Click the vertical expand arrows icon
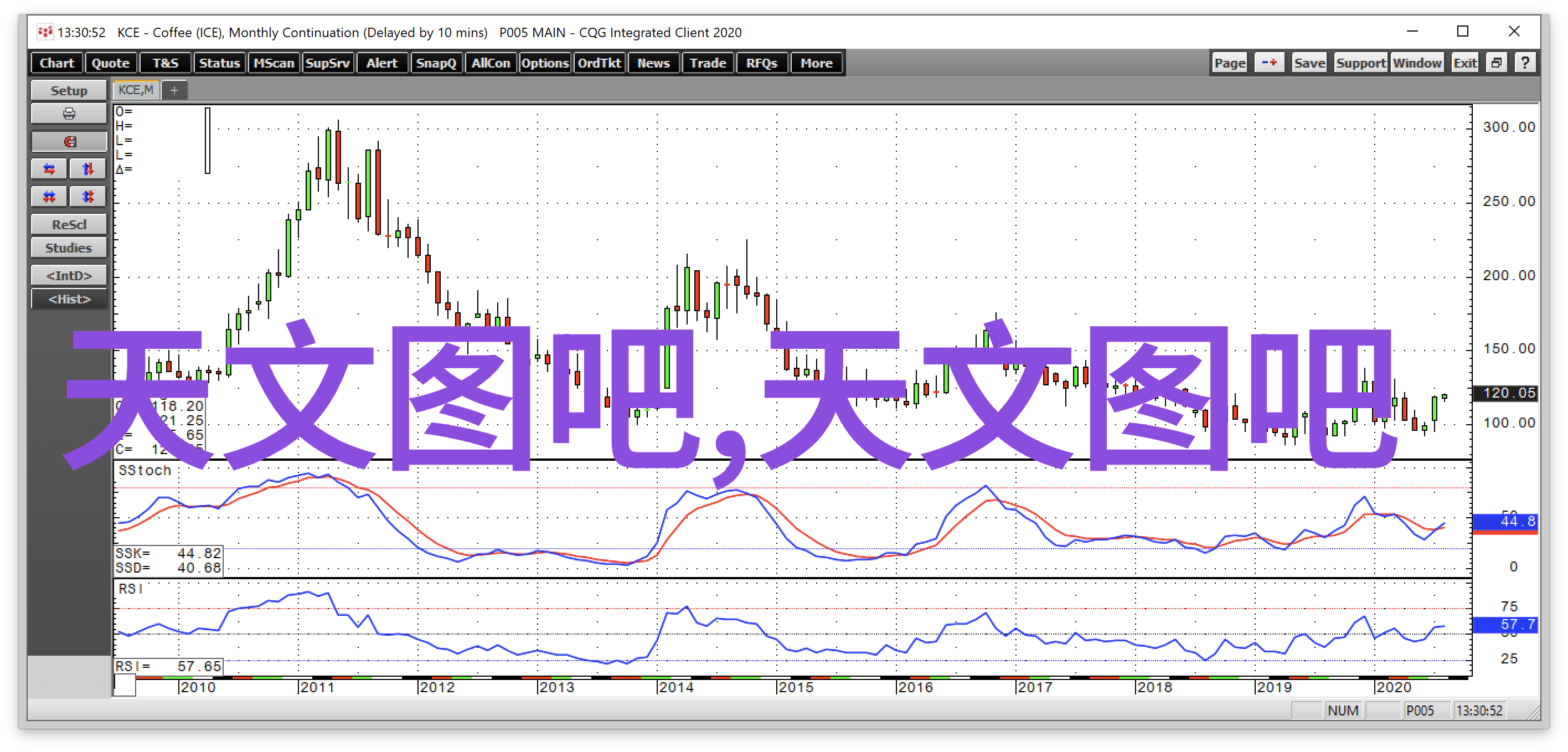 (87, 169)
